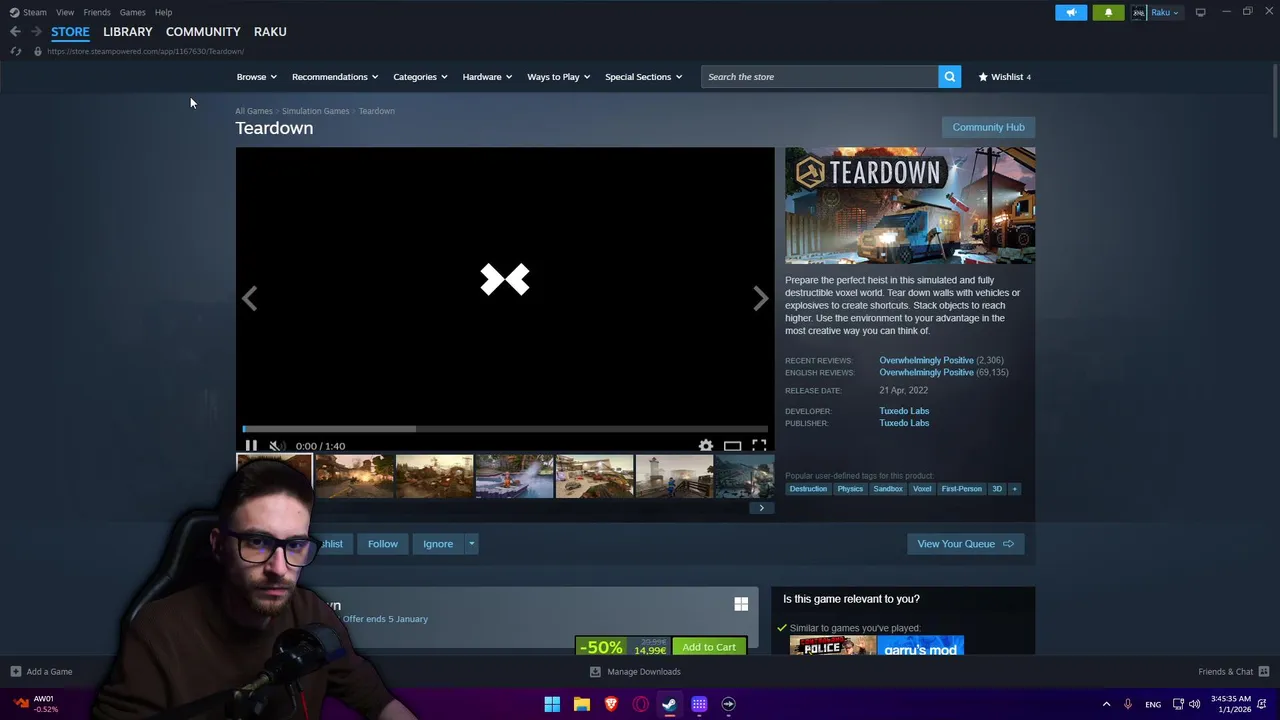
Task: Open Manage Downloads icon
Action: click(595, 672)
